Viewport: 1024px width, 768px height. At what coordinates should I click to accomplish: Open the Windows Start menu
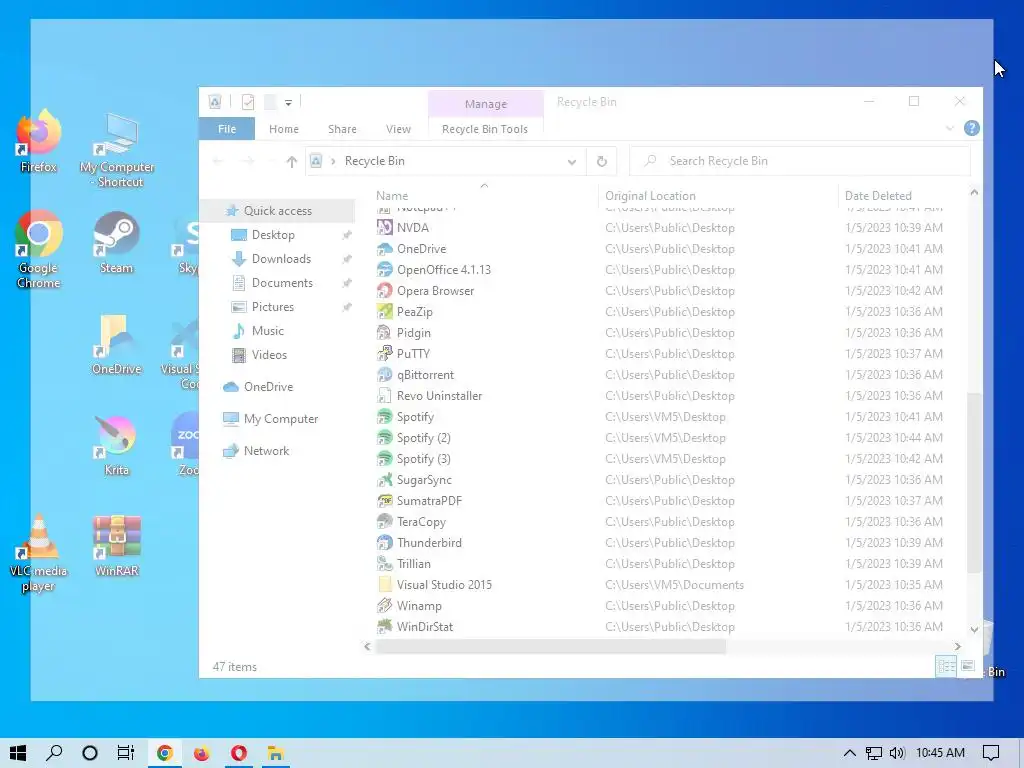click(18, 753)
